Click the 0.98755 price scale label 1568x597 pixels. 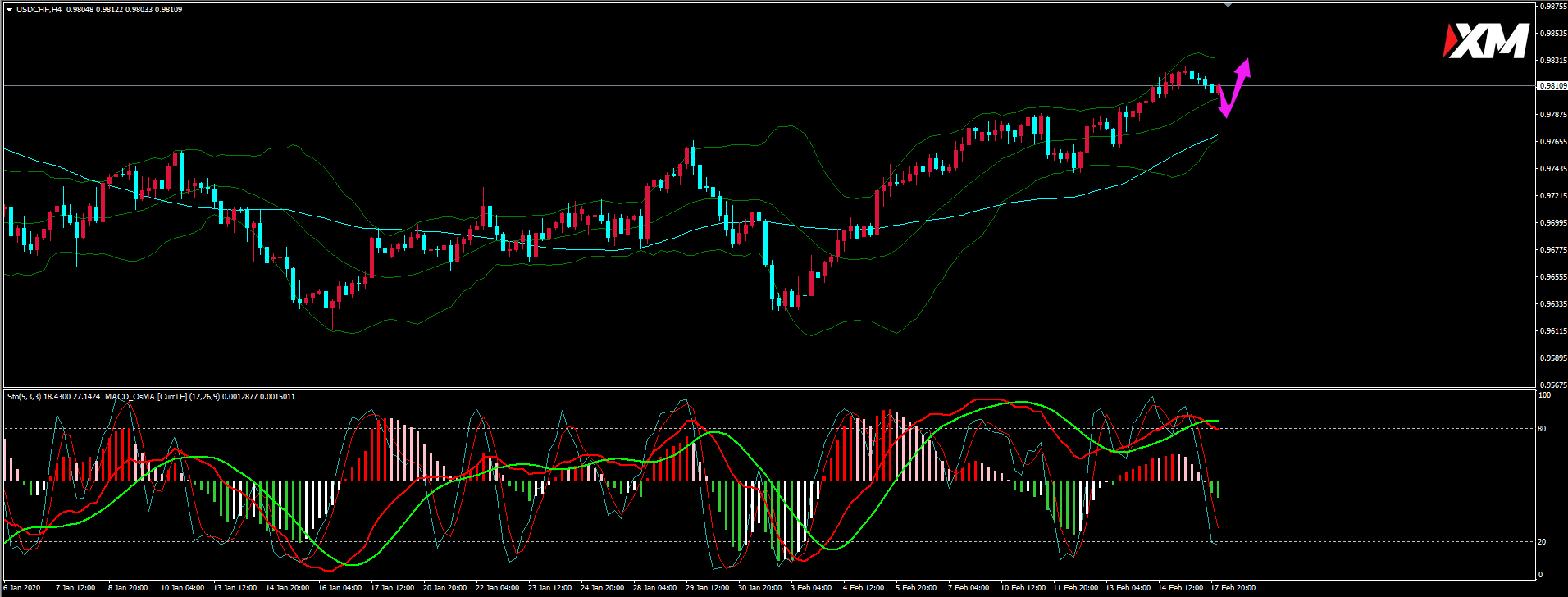1550,7
